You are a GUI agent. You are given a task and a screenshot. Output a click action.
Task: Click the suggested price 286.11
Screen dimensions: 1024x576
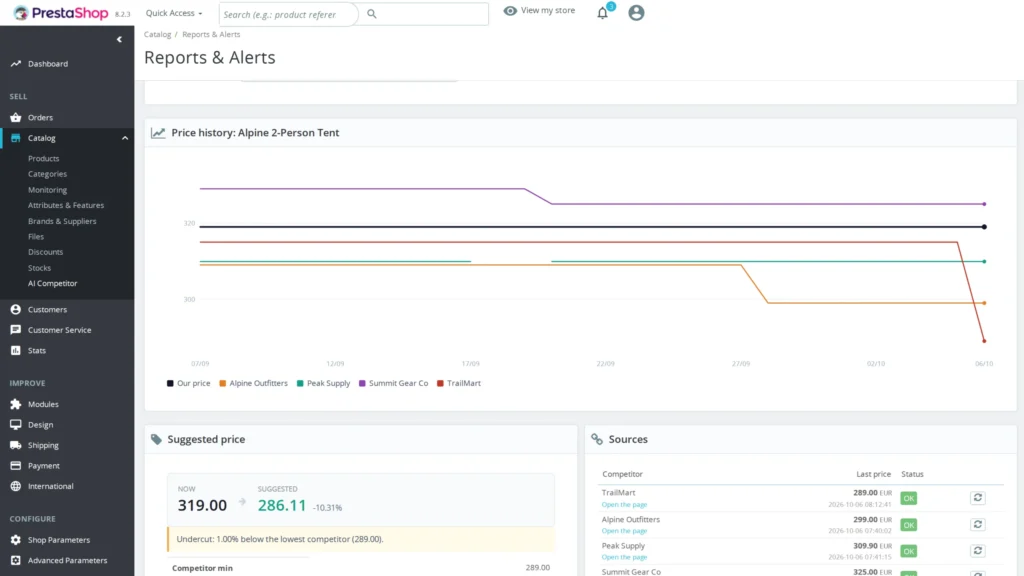(x=281, y=505)
